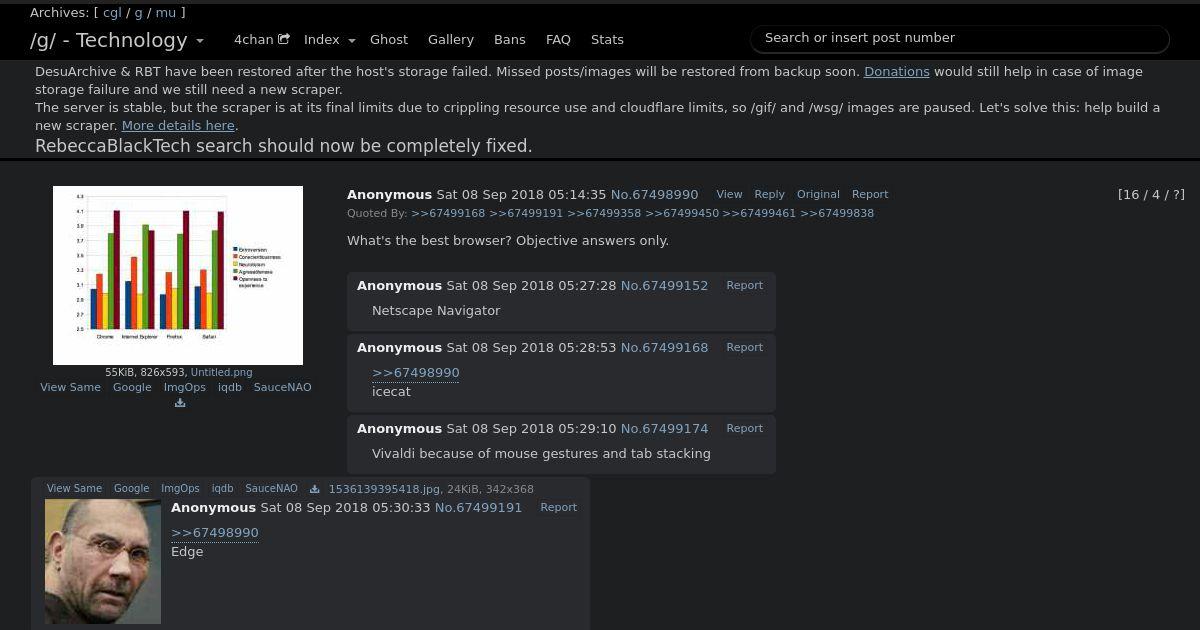Search Untitled.png on iqdb
The width and height of the screenshot is (1200, 630).
pos(230,387)
